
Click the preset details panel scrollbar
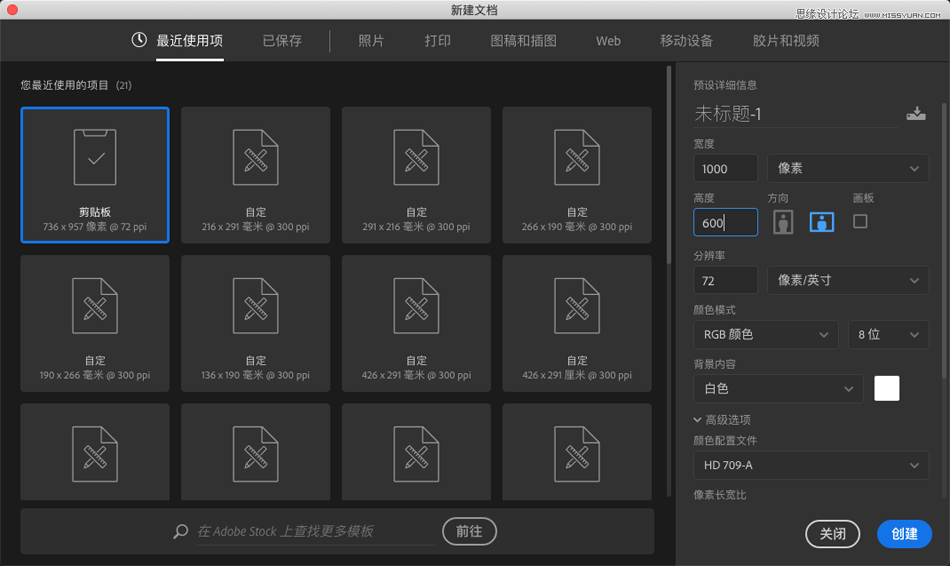click(944, 241)
